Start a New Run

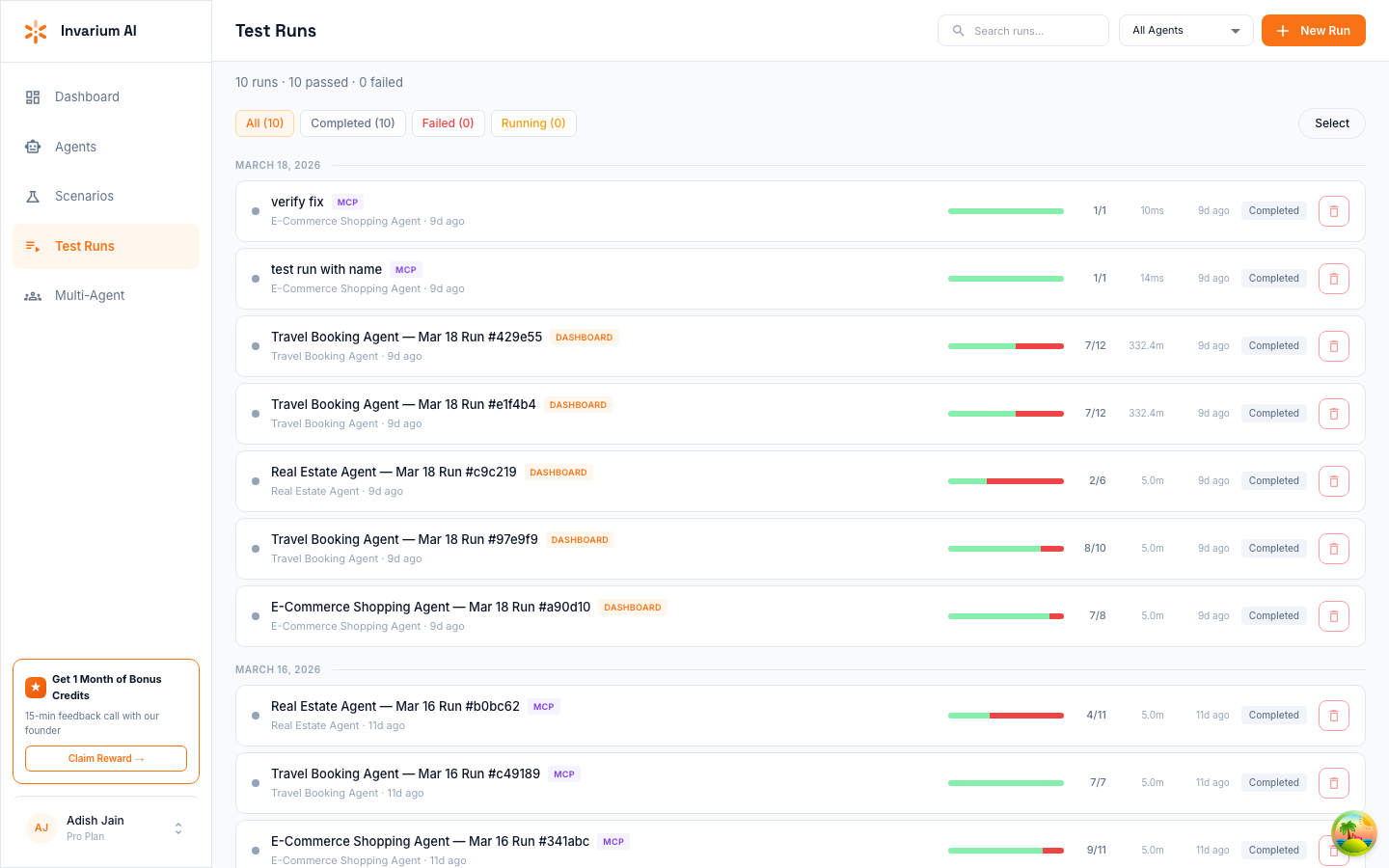1313,30
